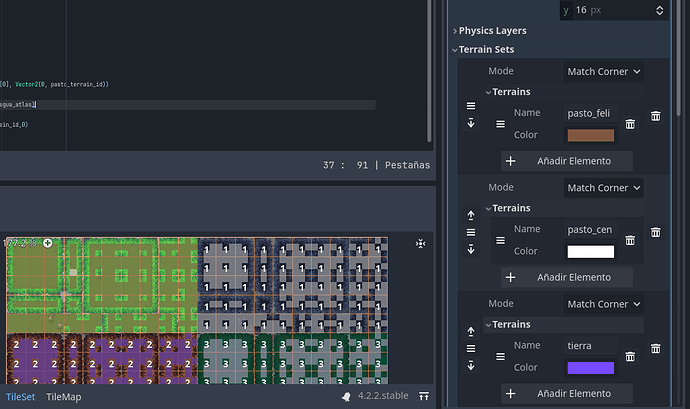Image resolution: width=690 pixels, height=409 pixels.
Task: Move the tierra terrain set up
Action: (x=471, y=332)
